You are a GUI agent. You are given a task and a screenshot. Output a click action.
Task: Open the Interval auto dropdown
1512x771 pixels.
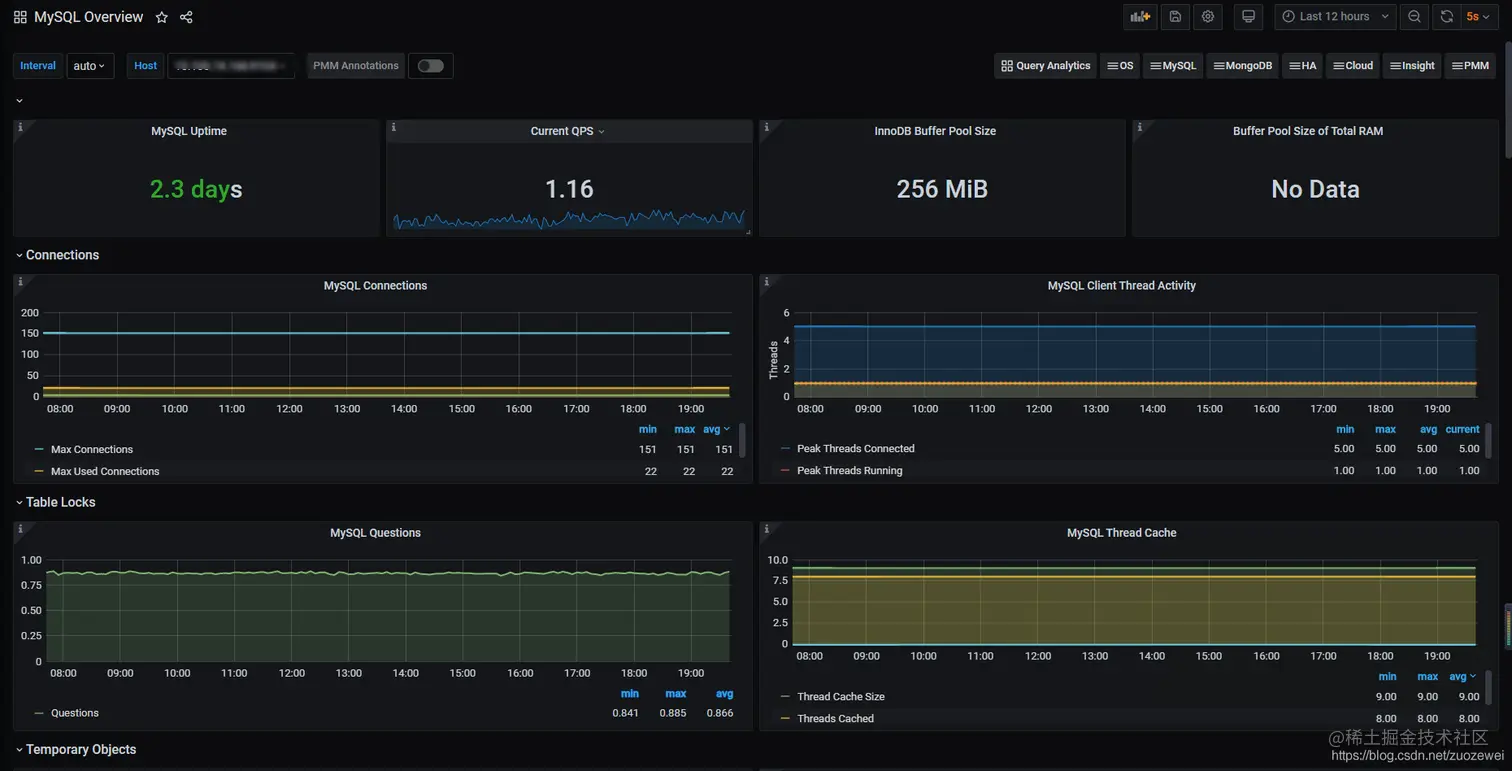click(x=90, y=66)
